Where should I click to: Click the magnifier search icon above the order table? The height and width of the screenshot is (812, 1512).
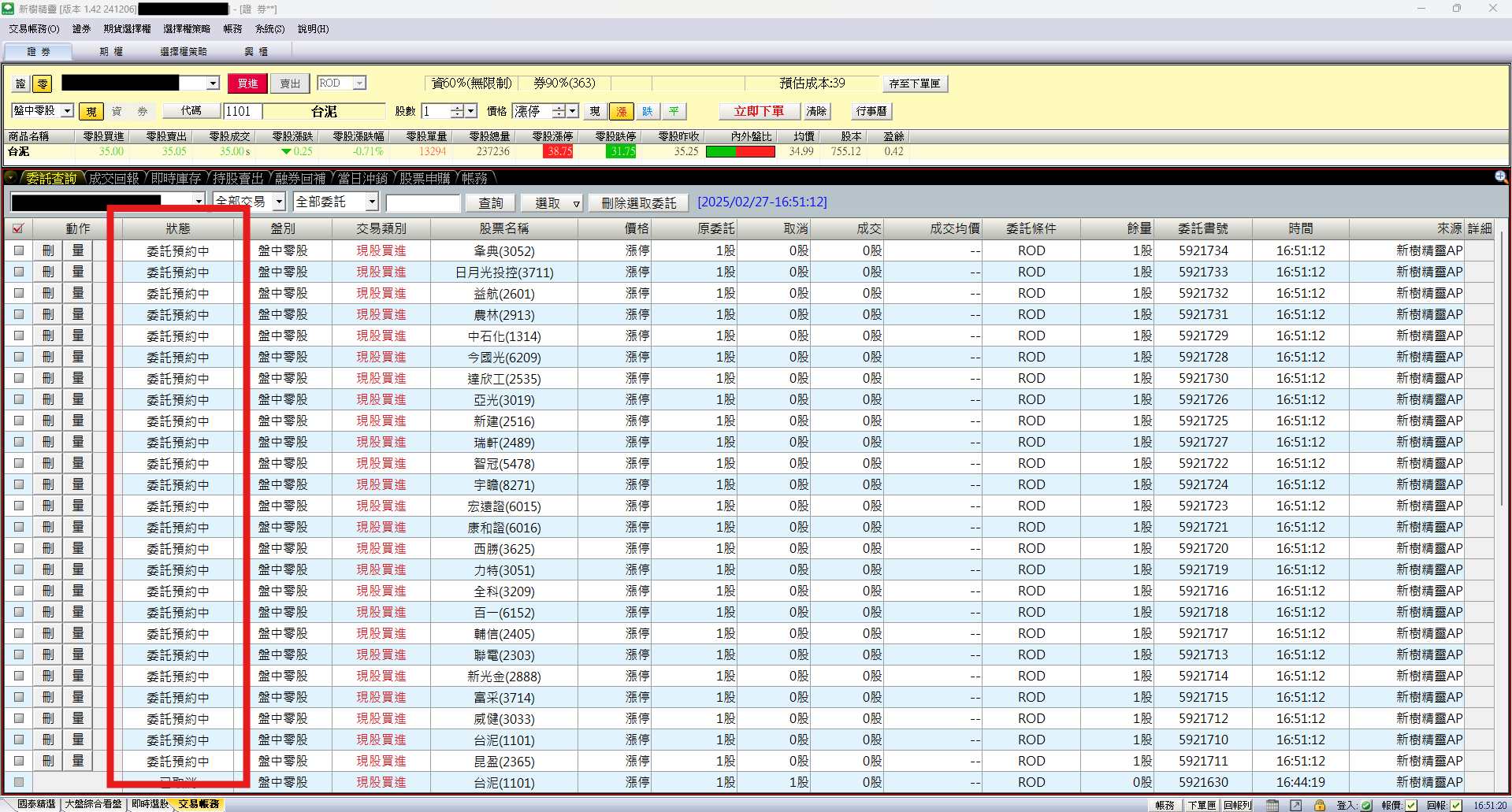coord(1500,177)
